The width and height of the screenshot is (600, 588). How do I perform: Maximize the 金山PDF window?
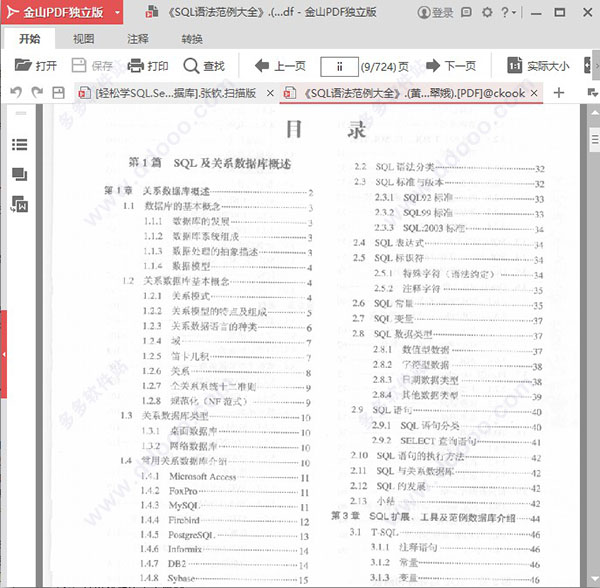click(x=559, y=13)
